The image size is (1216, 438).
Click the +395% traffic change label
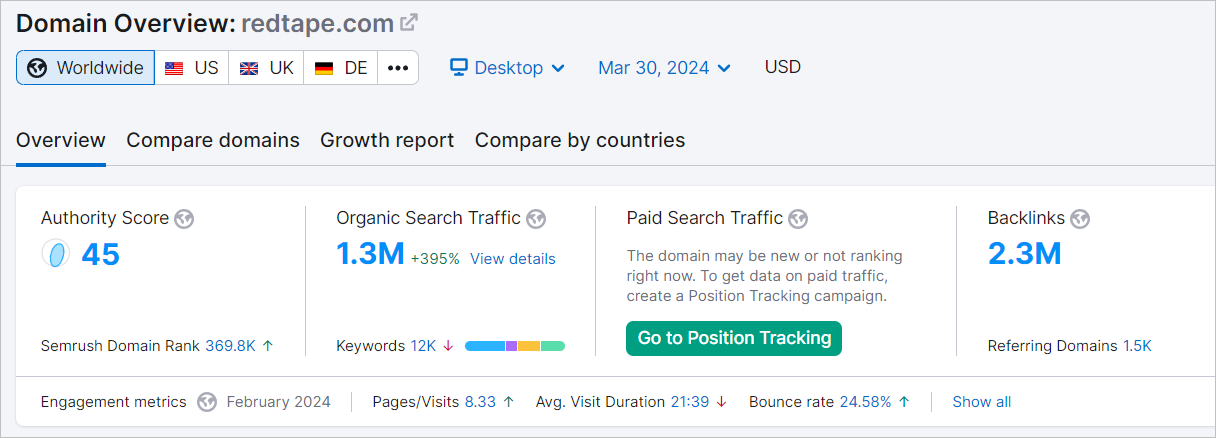point(435,258)
